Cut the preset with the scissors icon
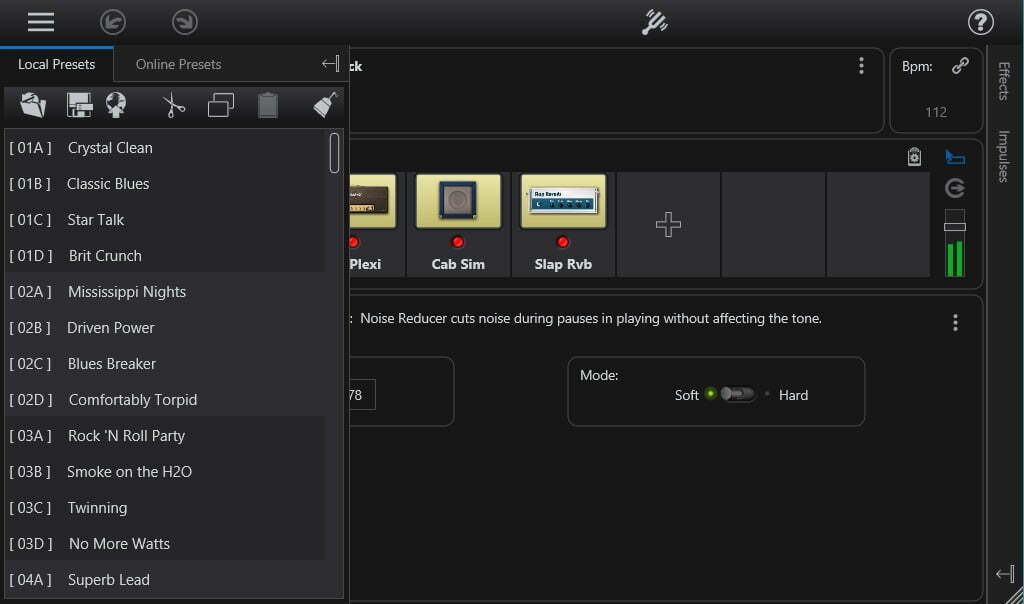 (x=174, y=105)
